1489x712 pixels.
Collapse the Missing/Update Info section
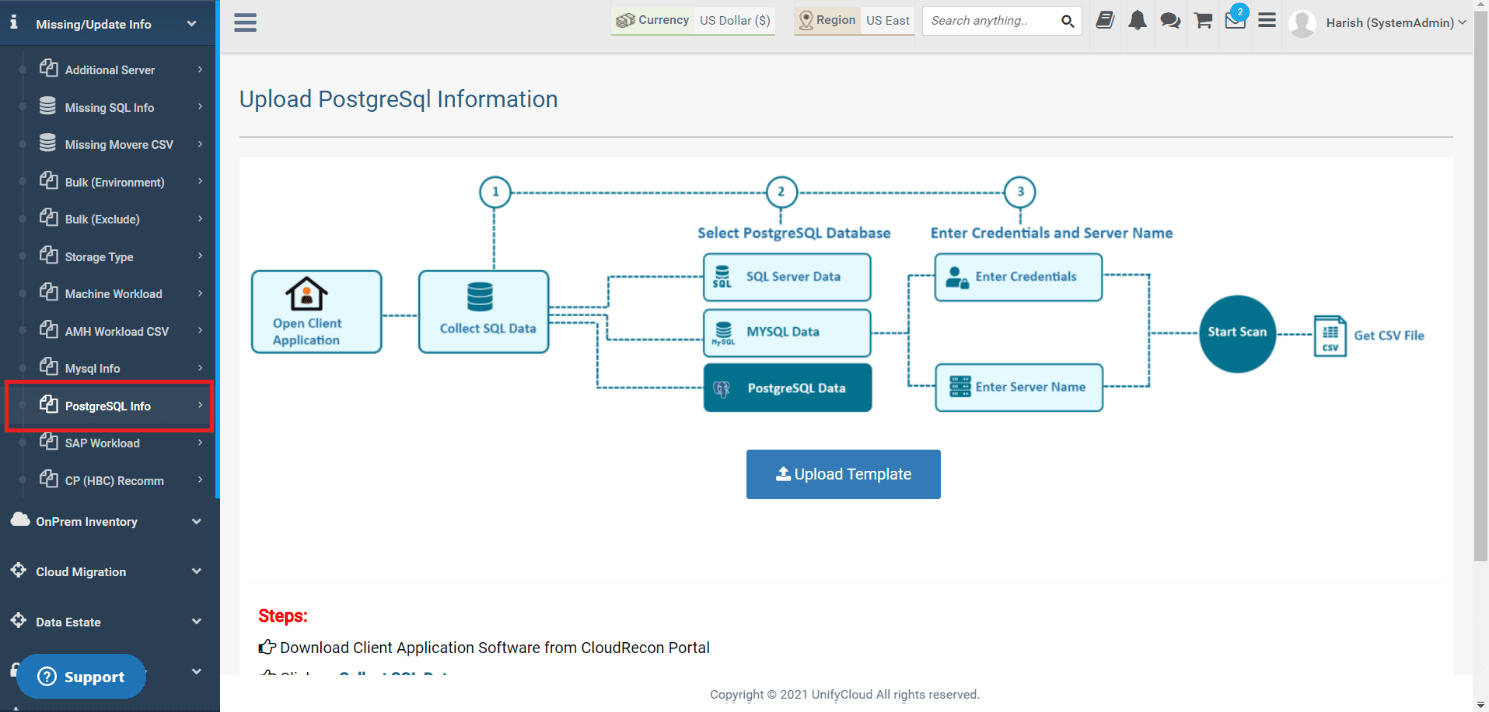(109, 24)
